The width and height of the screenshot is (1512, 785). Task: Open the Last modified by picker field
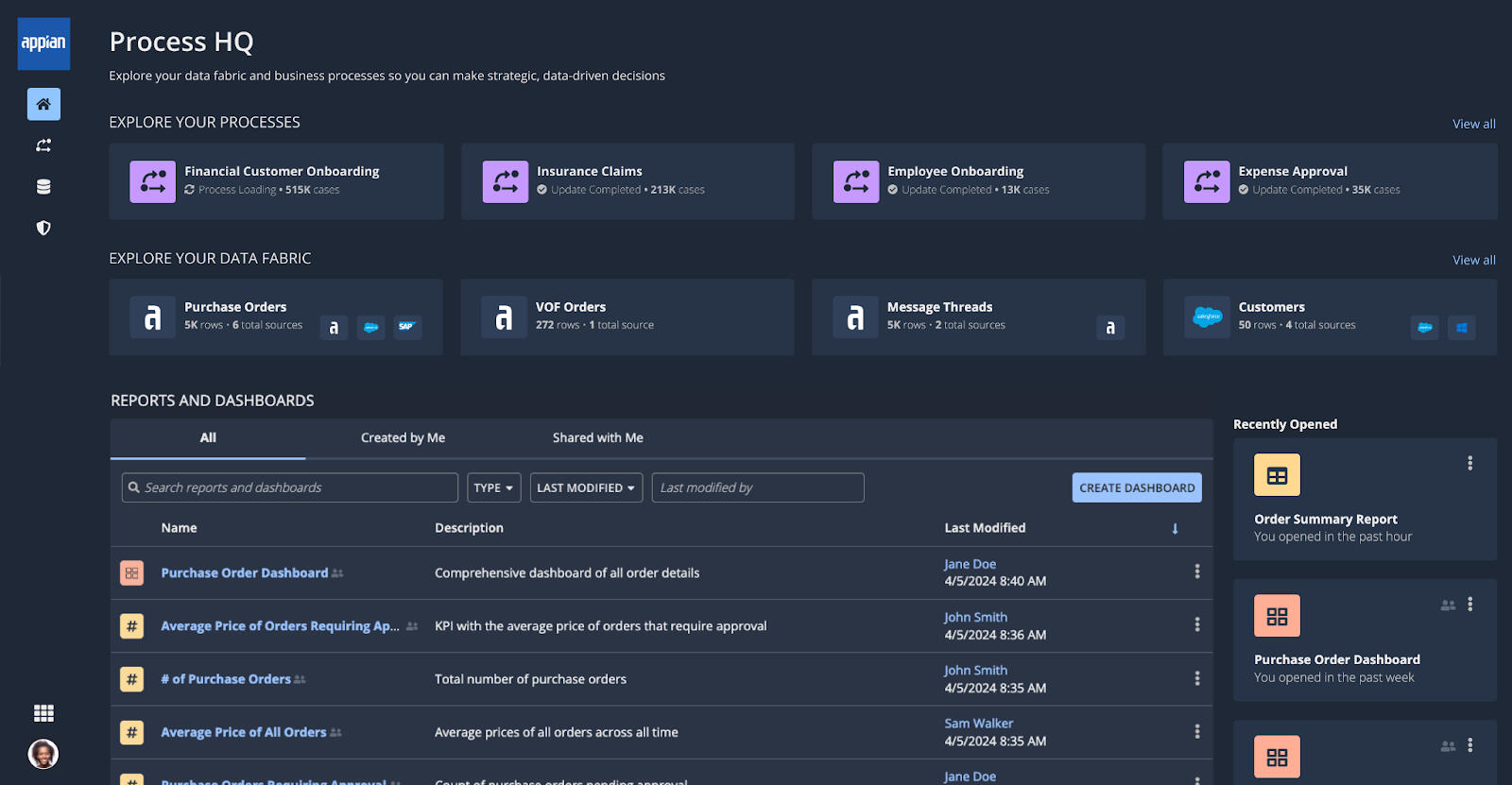(x=757, y=487)
